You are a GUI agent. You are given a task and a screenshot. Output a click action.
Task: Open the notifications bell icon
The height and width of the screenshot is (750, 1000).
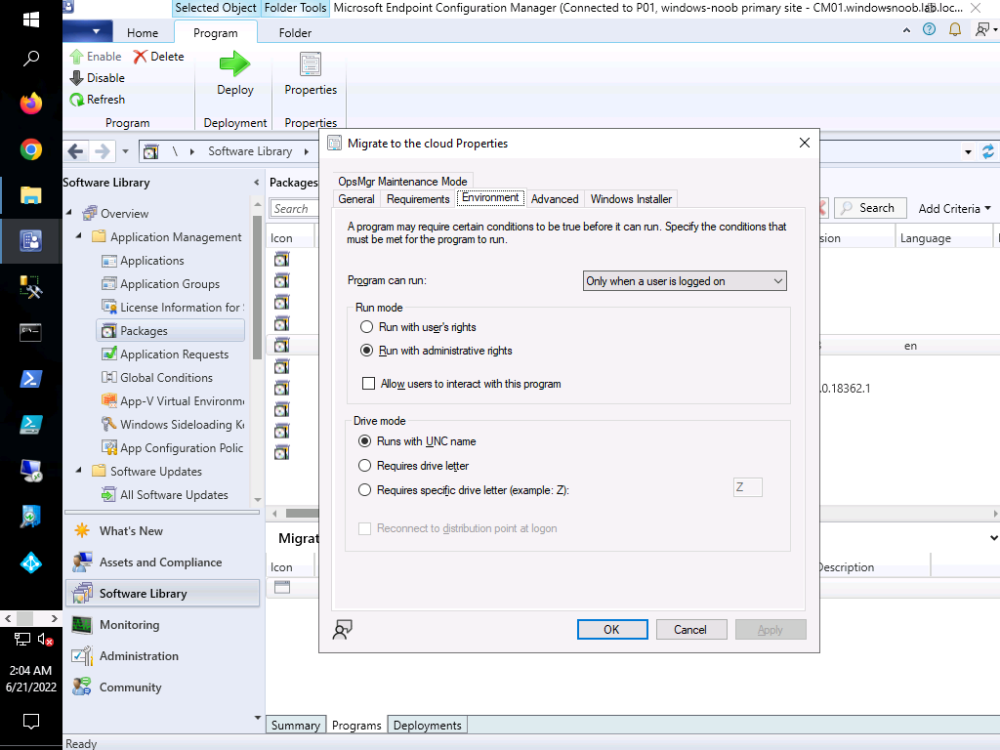click(x=955, y=29)
